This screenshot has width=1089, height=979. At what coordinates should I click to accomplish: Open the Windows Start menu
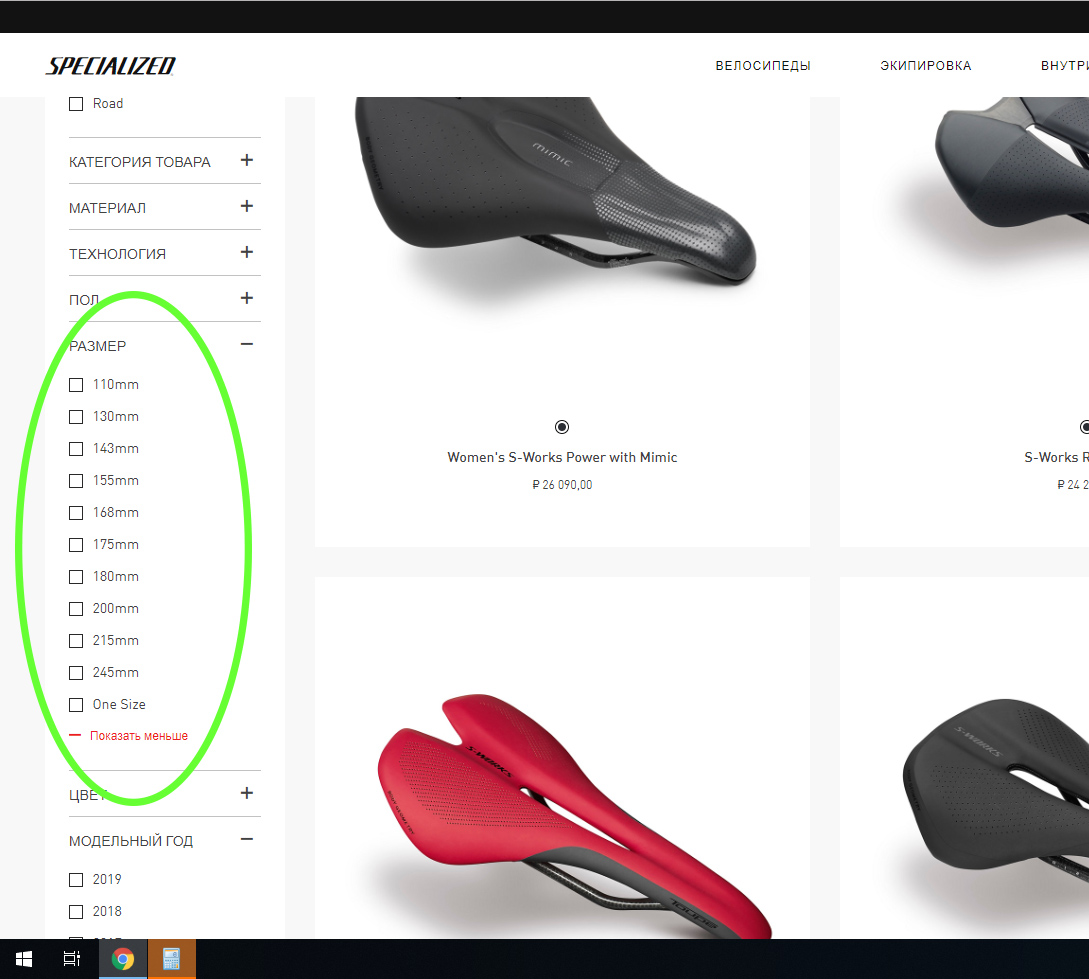[23, 959]
